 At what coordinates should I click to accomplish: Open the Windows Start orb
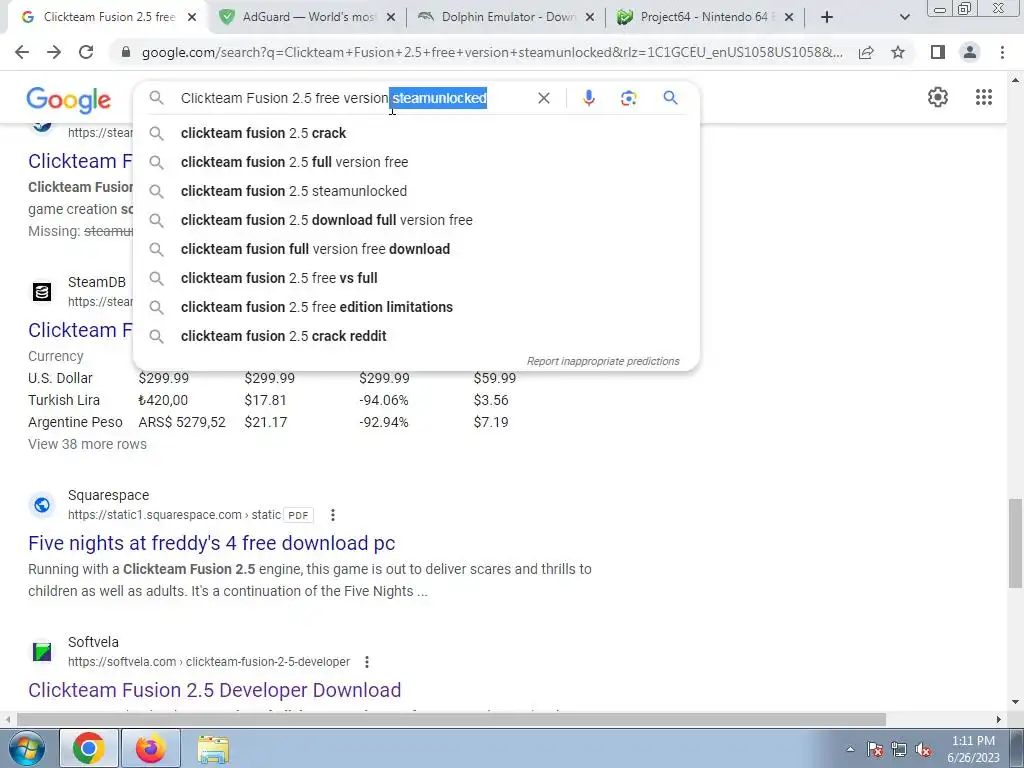tap(25, 748)
